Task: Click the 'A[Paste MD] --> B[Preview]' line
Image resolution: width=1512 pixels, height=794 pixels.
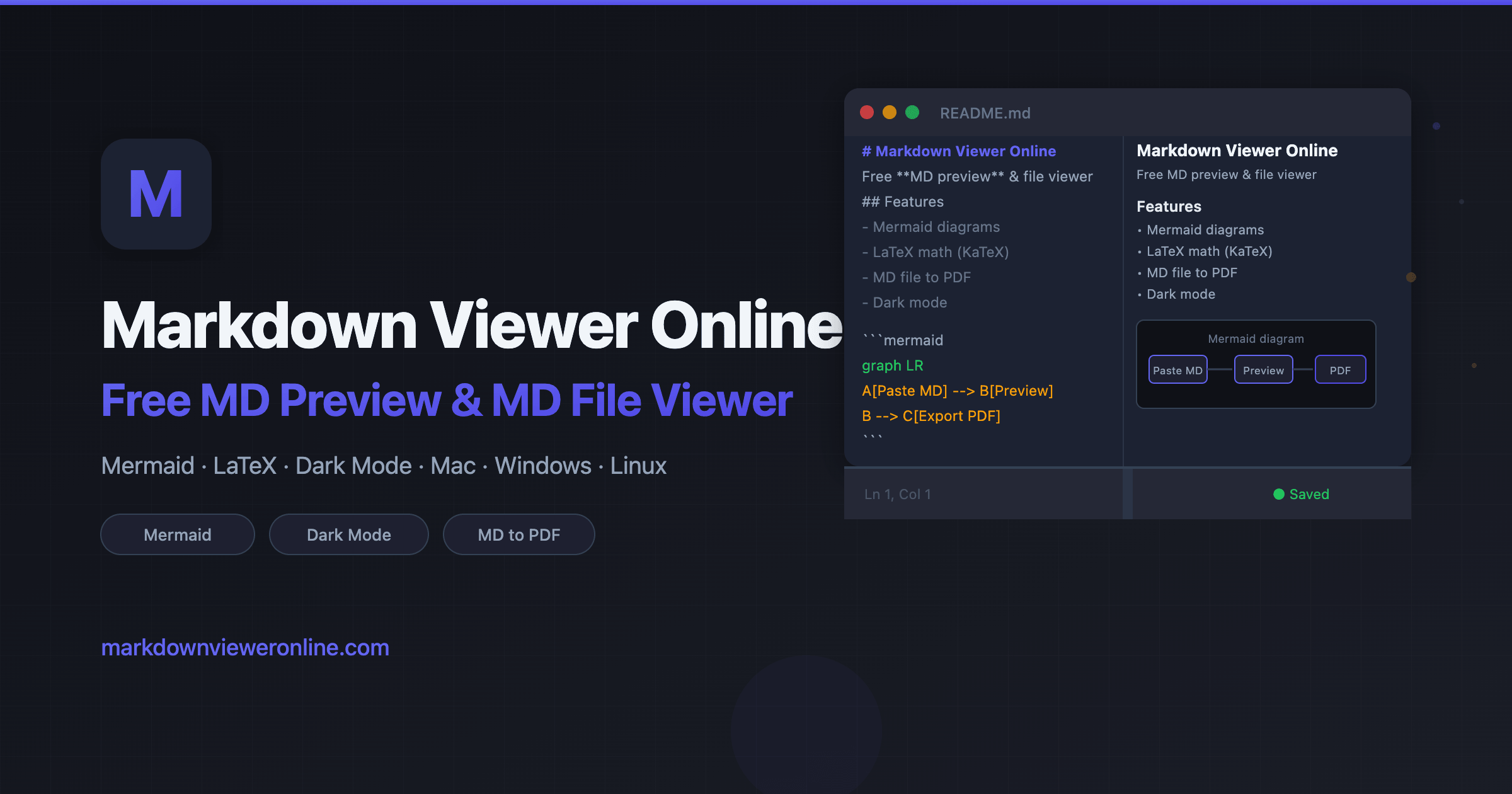Action: pos(958,391)
